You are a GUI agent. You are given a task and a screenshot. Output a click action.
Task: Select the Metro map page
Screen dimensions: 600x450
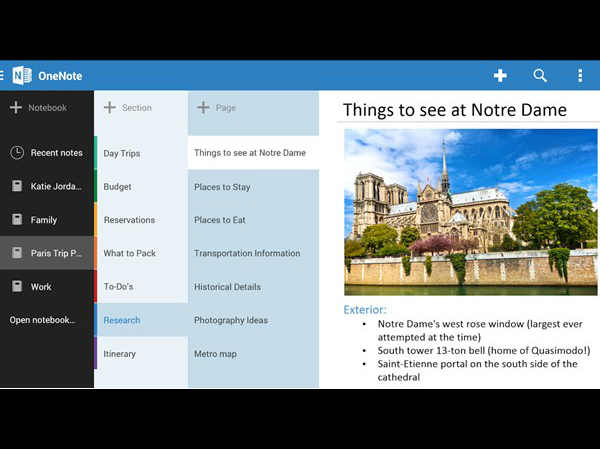pos(216,354)
